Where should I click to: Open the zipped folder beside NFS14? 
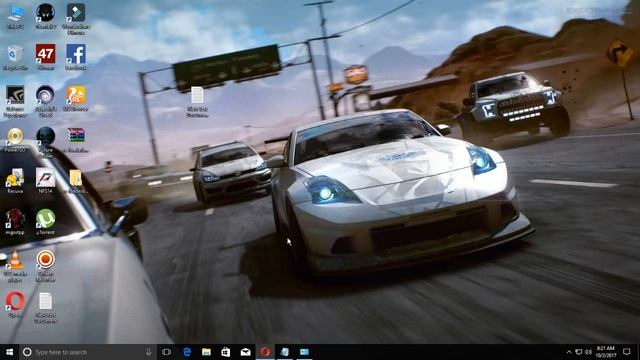click(76, 181)
